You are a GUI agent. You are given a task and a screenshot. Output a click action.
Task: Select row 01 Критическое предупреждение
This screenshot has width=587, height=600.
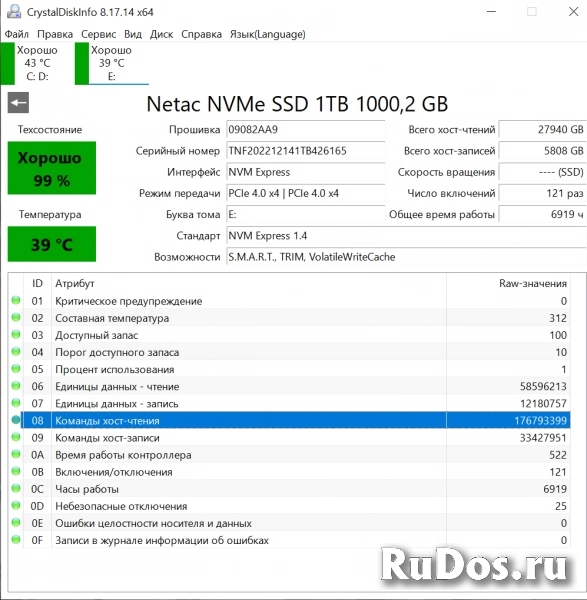pos(291,301)
